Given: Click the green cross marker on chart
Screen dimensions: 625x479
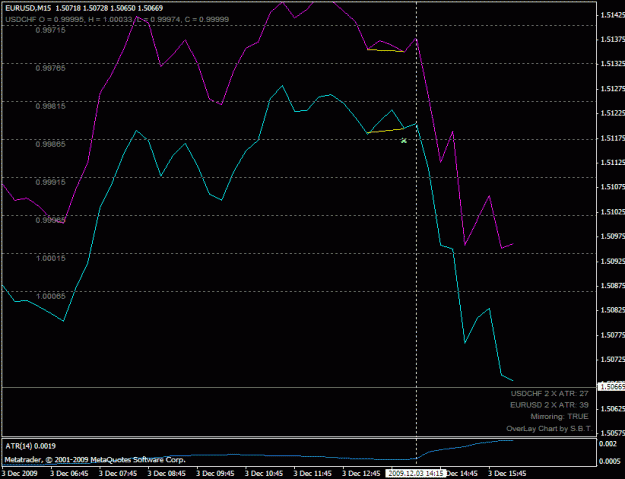Looking at the screenshot, I should click(403, 140).
